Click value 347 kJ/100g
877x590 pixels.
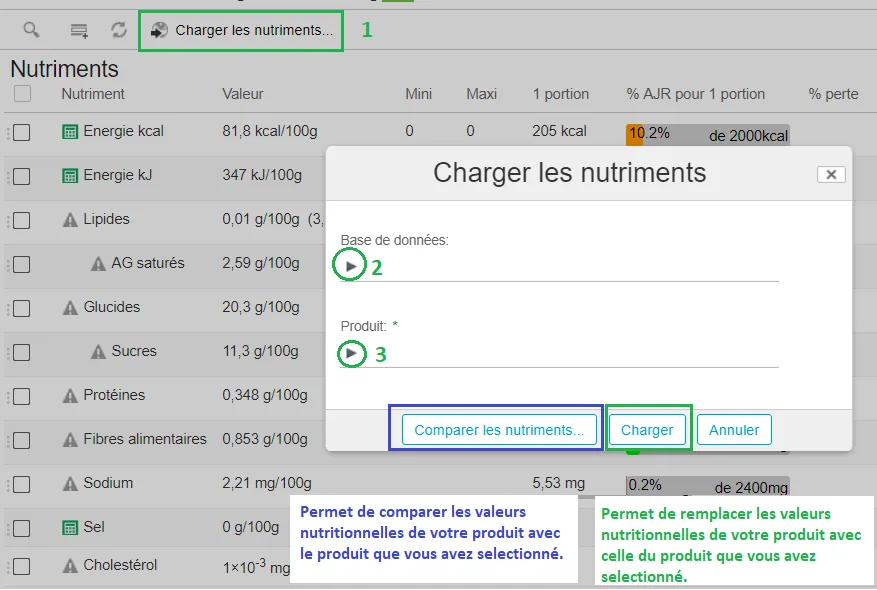coord(262,175)
